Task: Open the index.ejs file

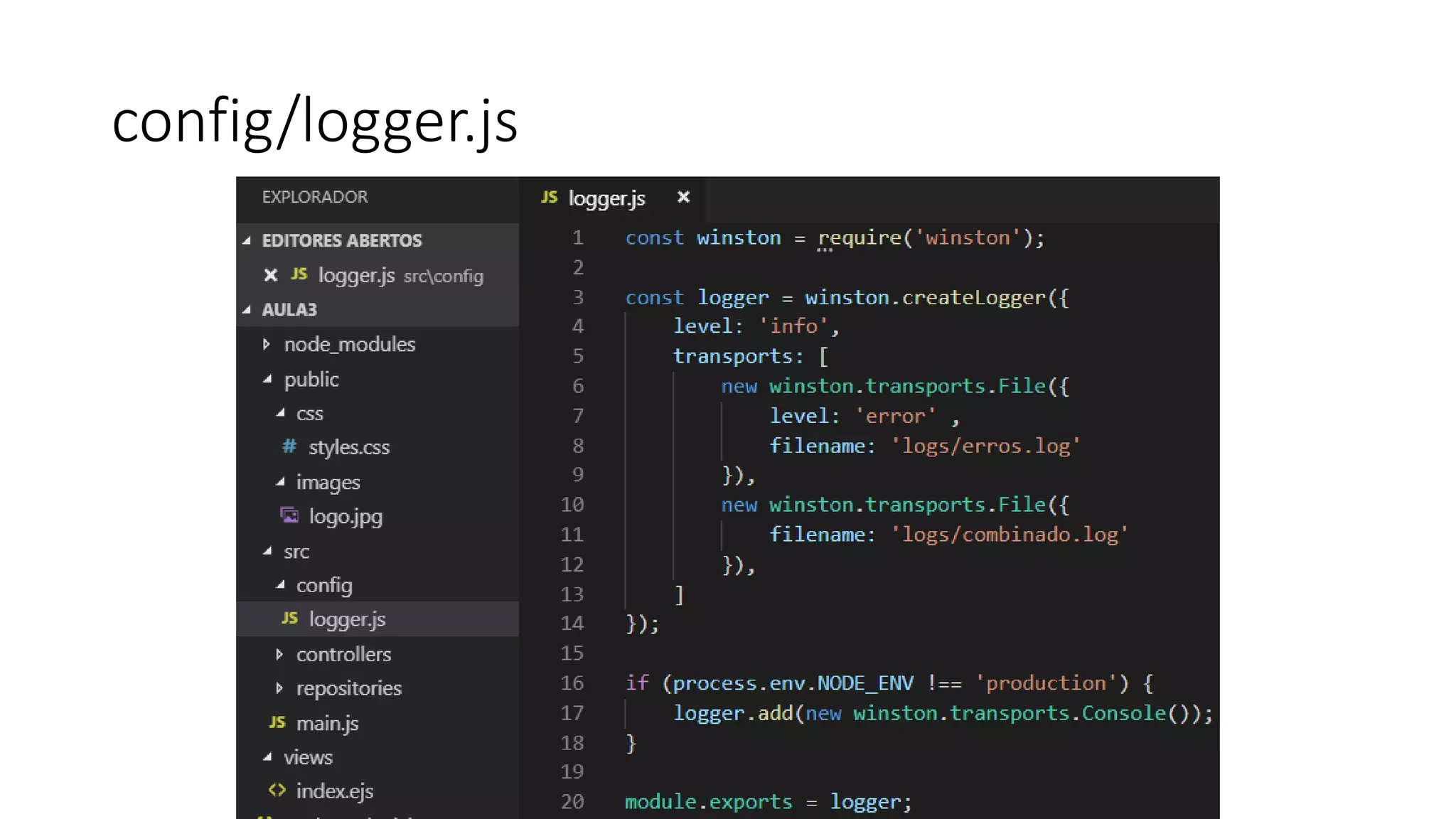Action: pos(335,792)
